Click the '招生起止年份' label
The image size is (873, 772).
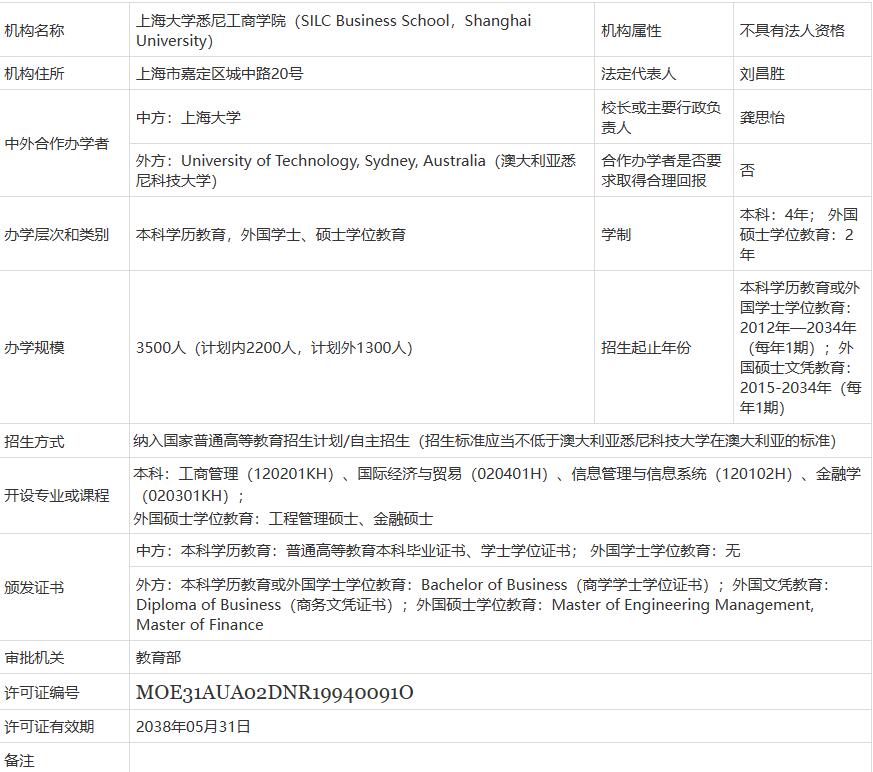[646, 347]
